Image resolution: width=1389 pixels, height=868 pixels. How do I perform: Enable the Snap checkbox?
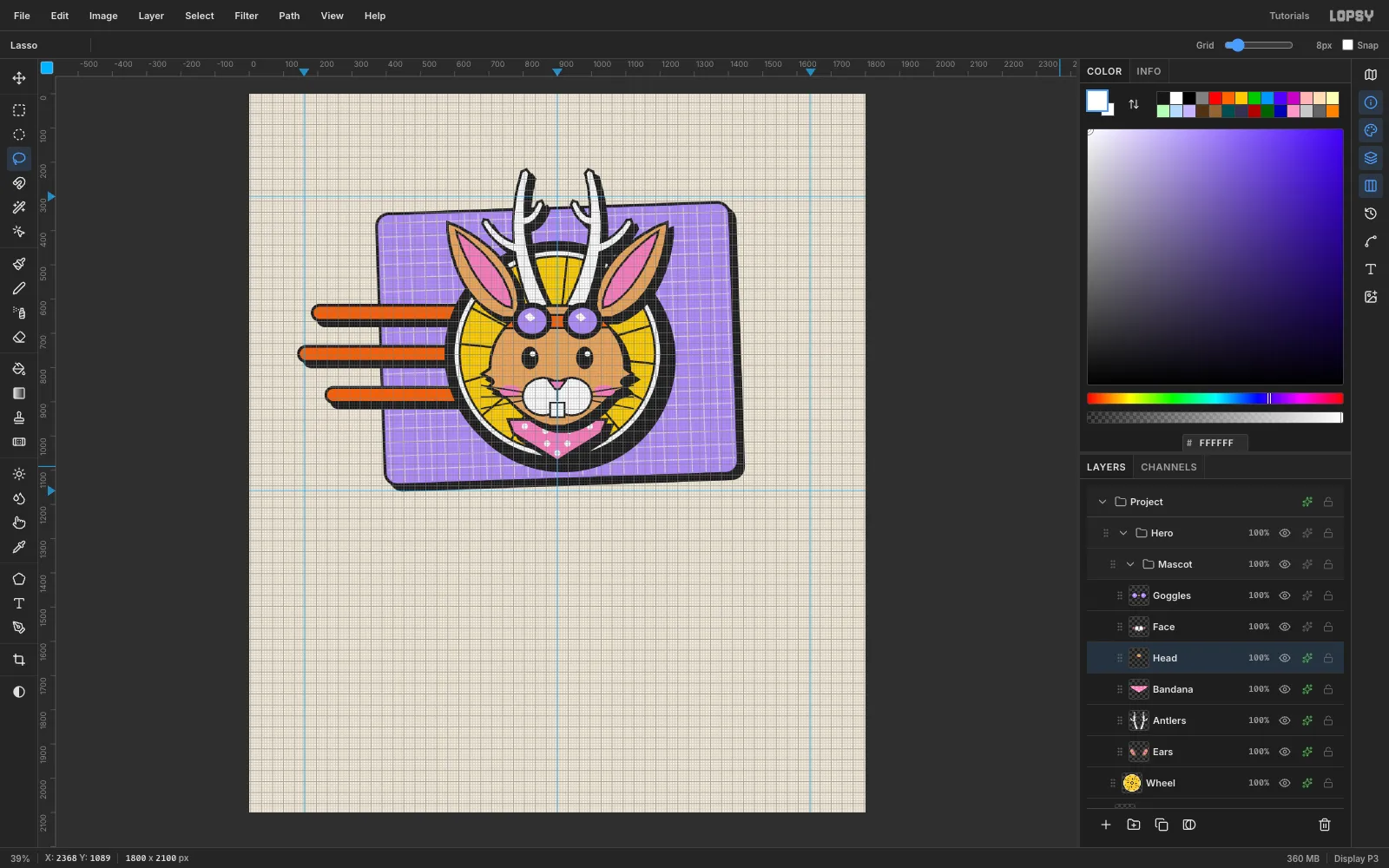click(x=1347, y=45)
